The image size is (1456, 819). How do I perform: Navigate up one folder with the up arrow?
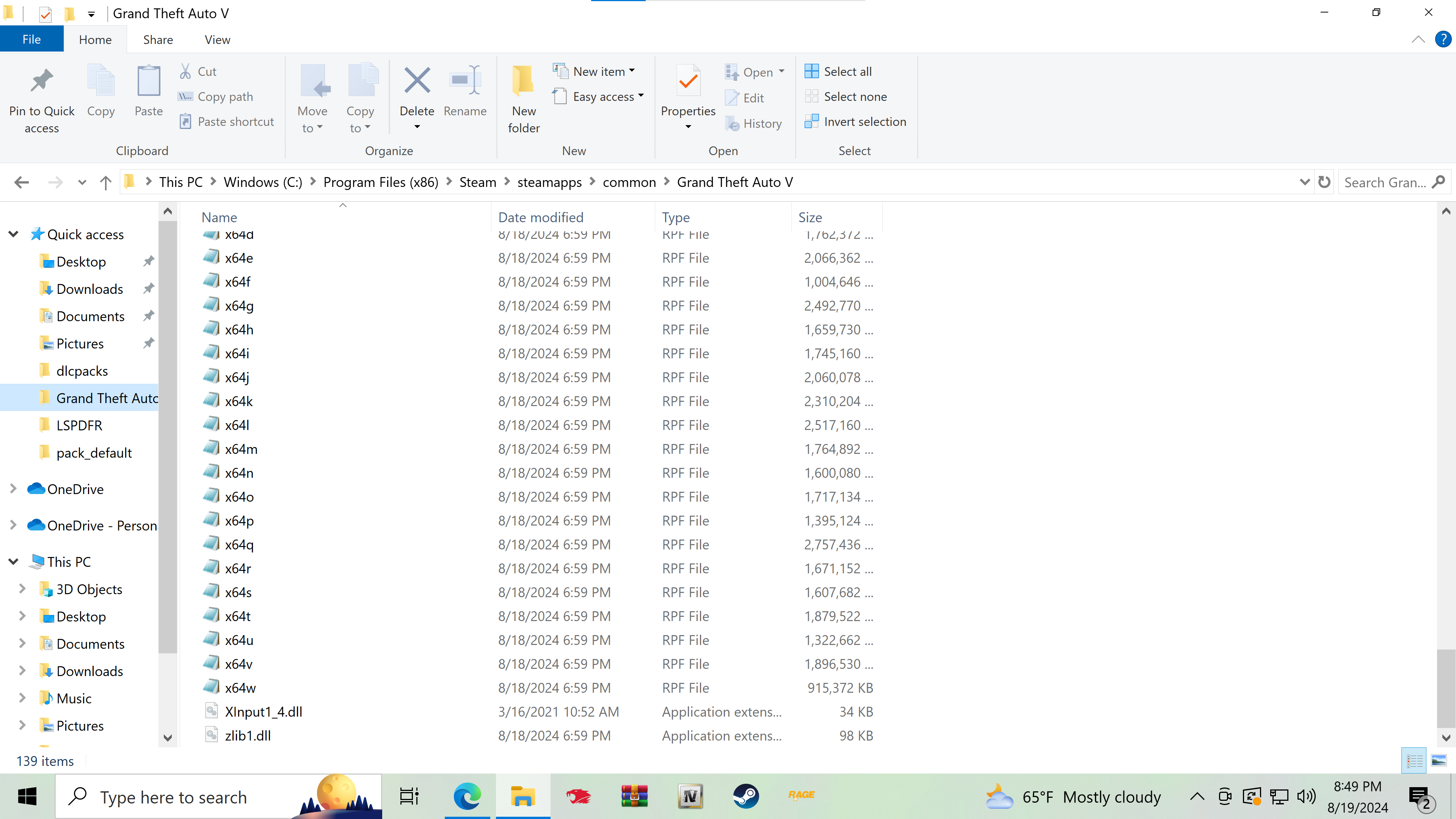[x=105, y=182]
